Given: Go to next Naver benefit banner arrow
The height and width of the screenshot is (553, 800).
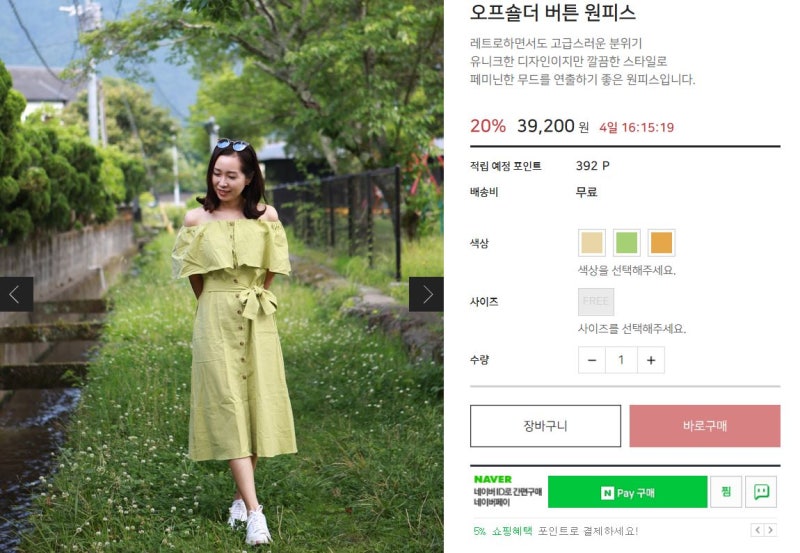Looking at the screenshot, I should (770, 530).
